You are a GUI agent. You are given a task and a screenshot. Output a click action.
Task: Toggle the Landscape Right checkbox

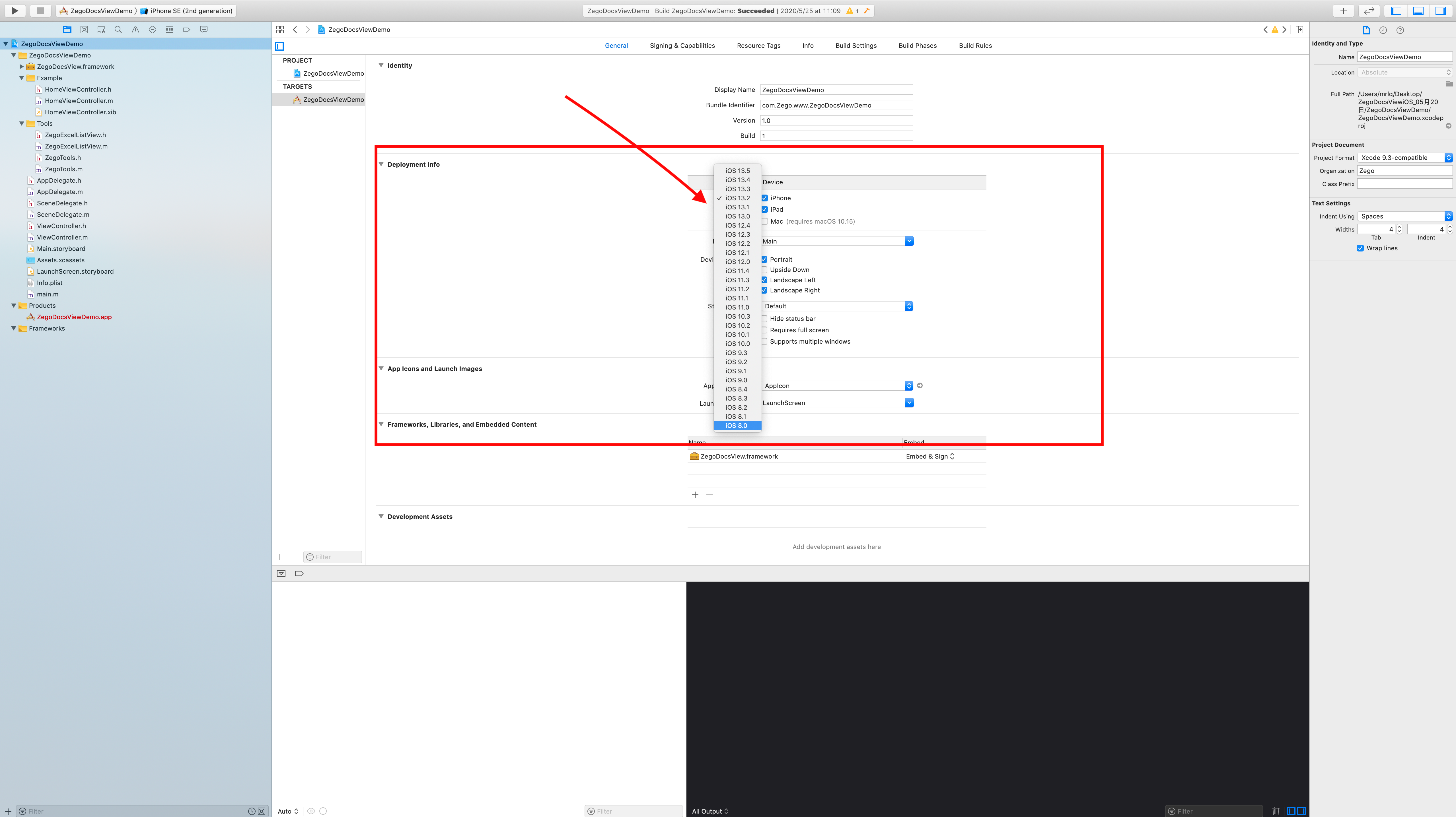pos(764,290)
